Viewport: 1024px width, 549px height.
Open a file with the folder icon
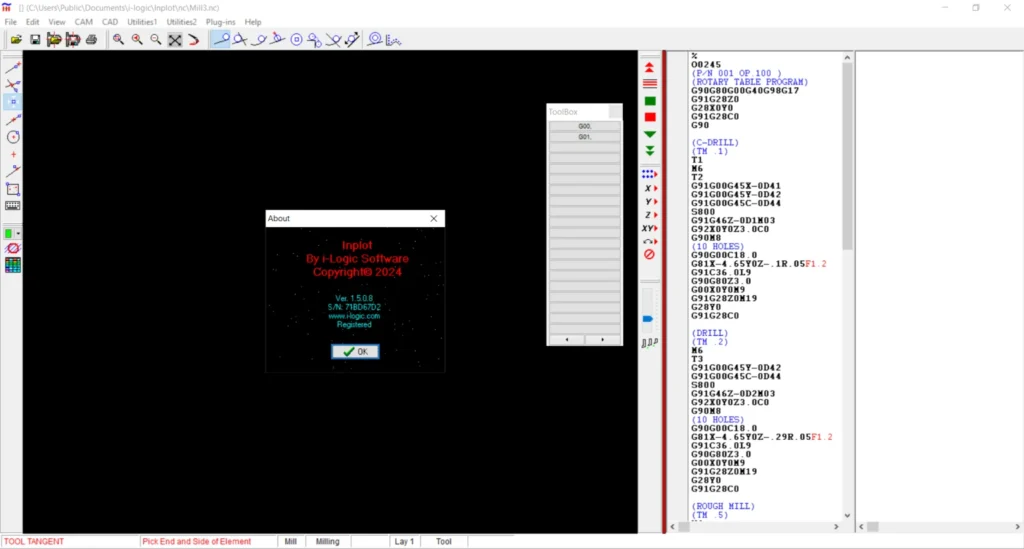pos(16,40)
